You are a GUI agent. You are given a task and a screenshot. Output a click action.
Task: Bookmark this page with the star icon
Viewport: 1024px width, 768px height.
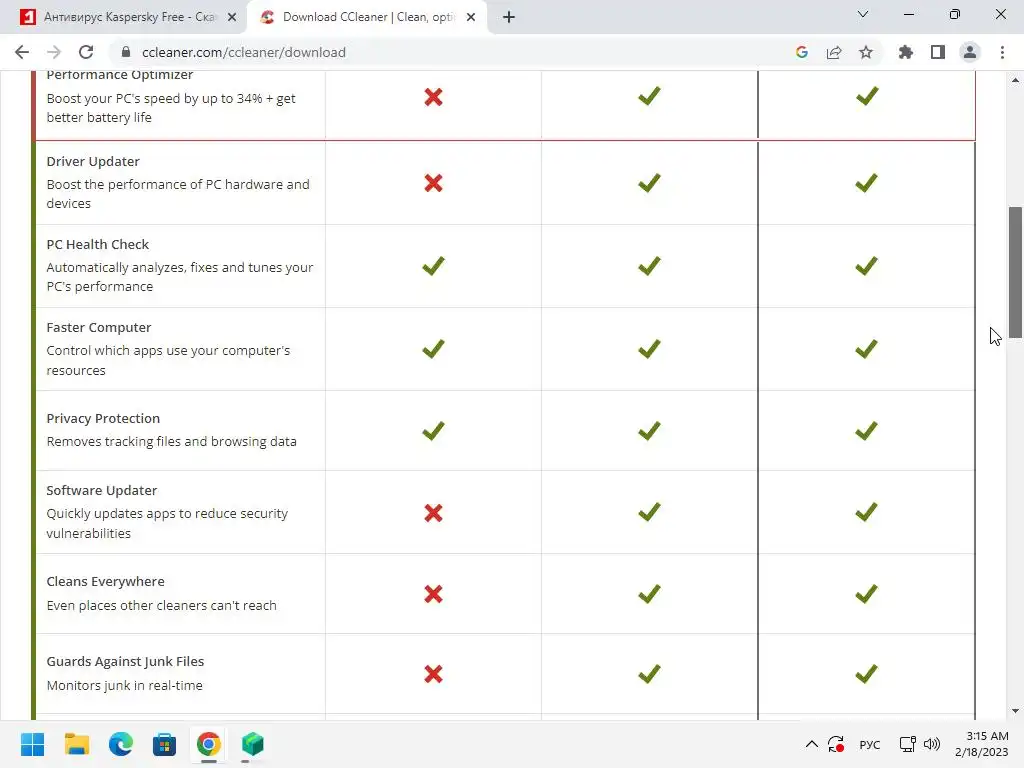tap(866, 52)
